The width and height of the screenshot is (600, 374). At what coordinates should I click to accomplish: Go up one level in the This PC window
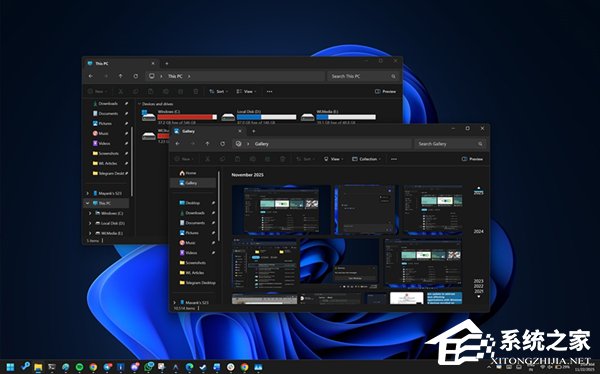pyautogui.click(x=121, y=76)
